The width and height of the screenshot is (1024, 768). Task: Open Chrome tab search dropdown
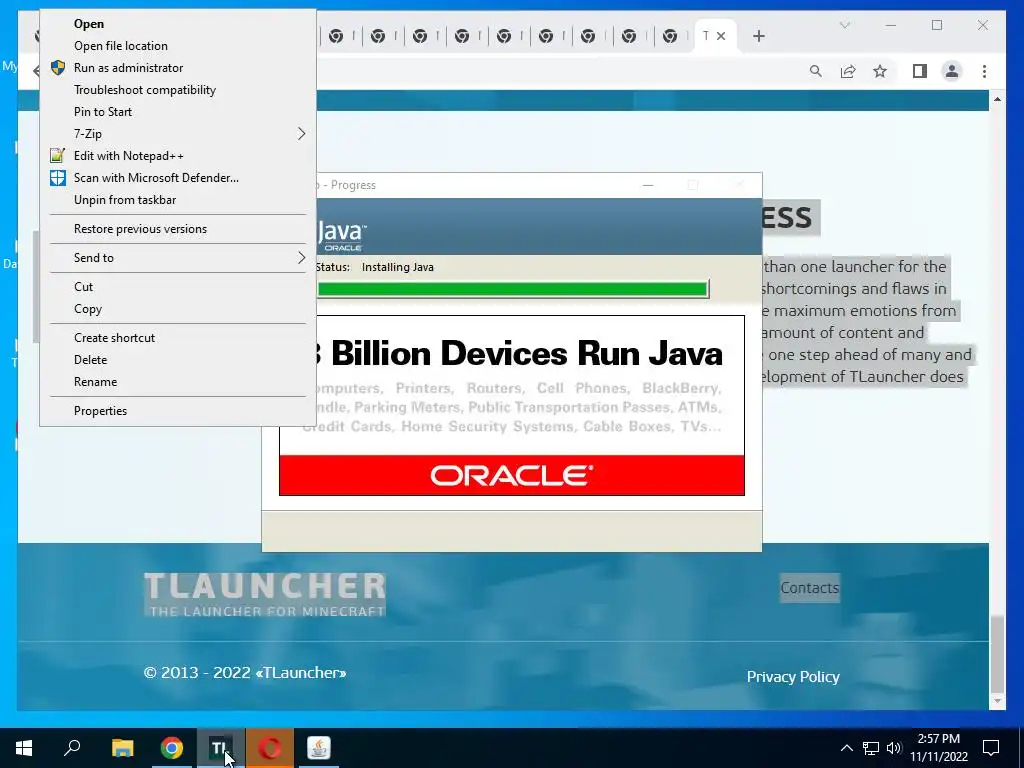(844, 25)
